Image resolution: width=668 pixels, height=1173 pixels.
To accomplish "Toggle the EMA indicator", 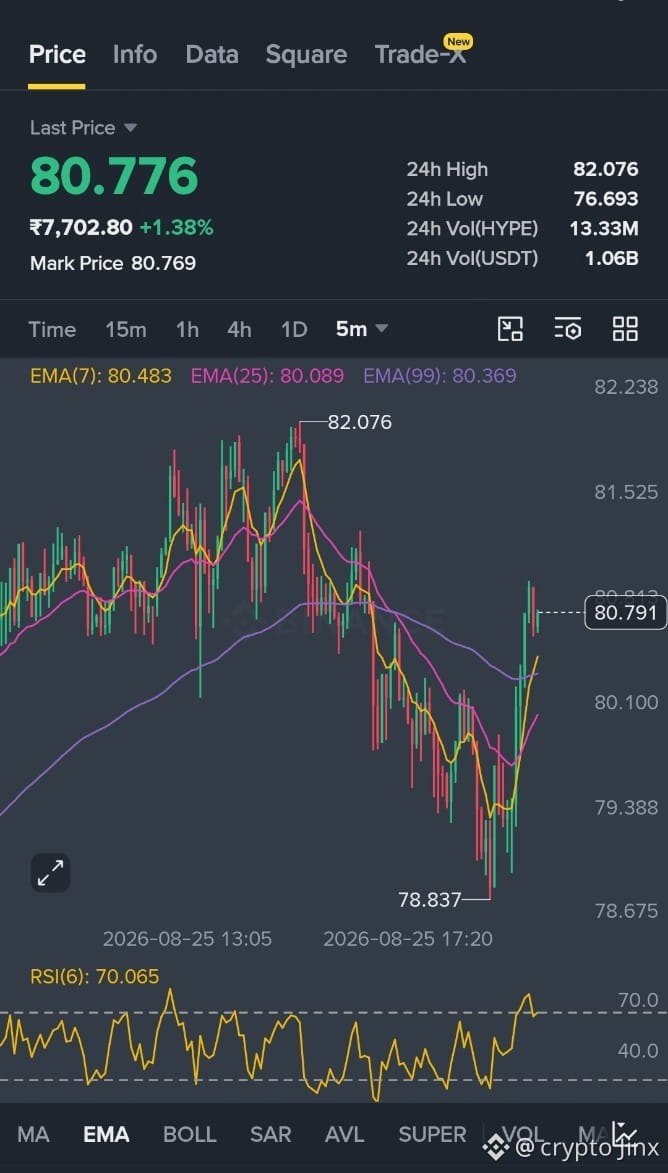I will 106,1134.
